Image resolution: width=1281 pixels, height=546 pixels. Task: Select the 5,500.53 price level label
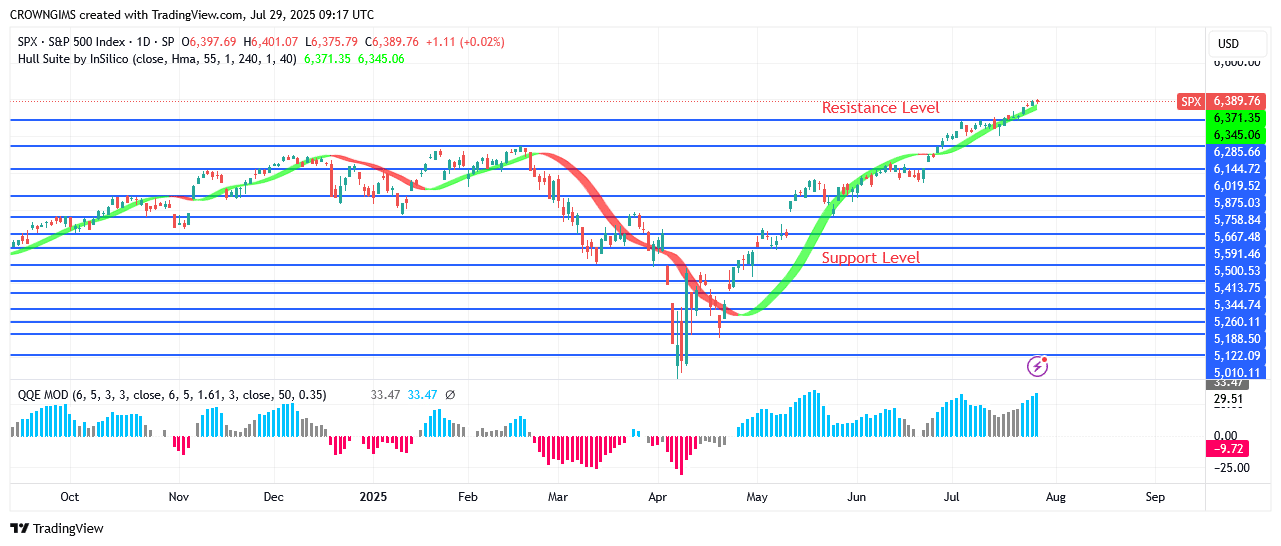(1237, 271)
